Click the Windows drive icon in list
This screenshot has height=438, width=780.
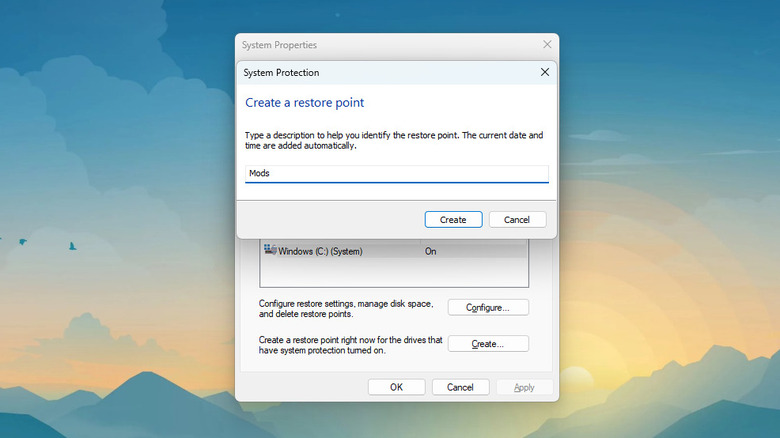pos(270,250)
